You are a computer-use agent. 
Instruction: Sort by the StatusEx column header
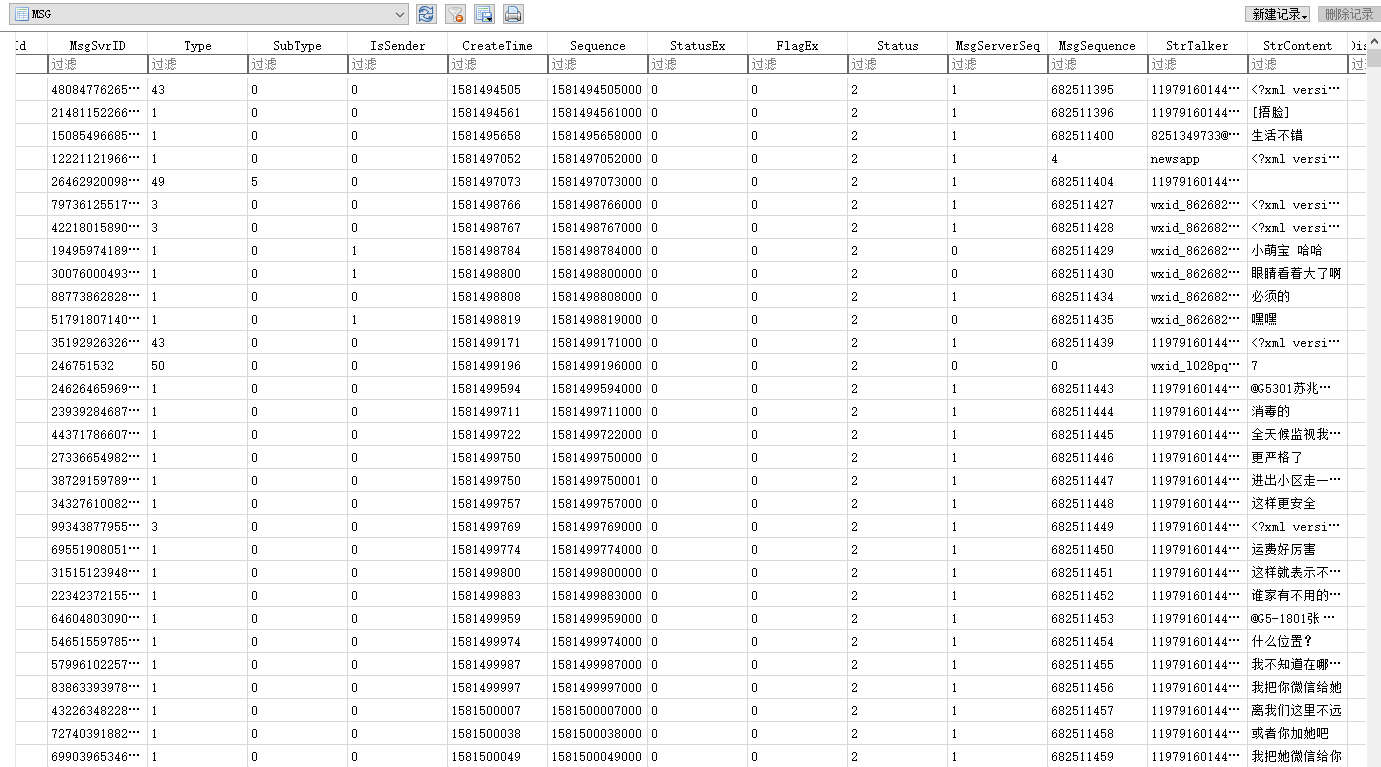(x=698, y=45)
